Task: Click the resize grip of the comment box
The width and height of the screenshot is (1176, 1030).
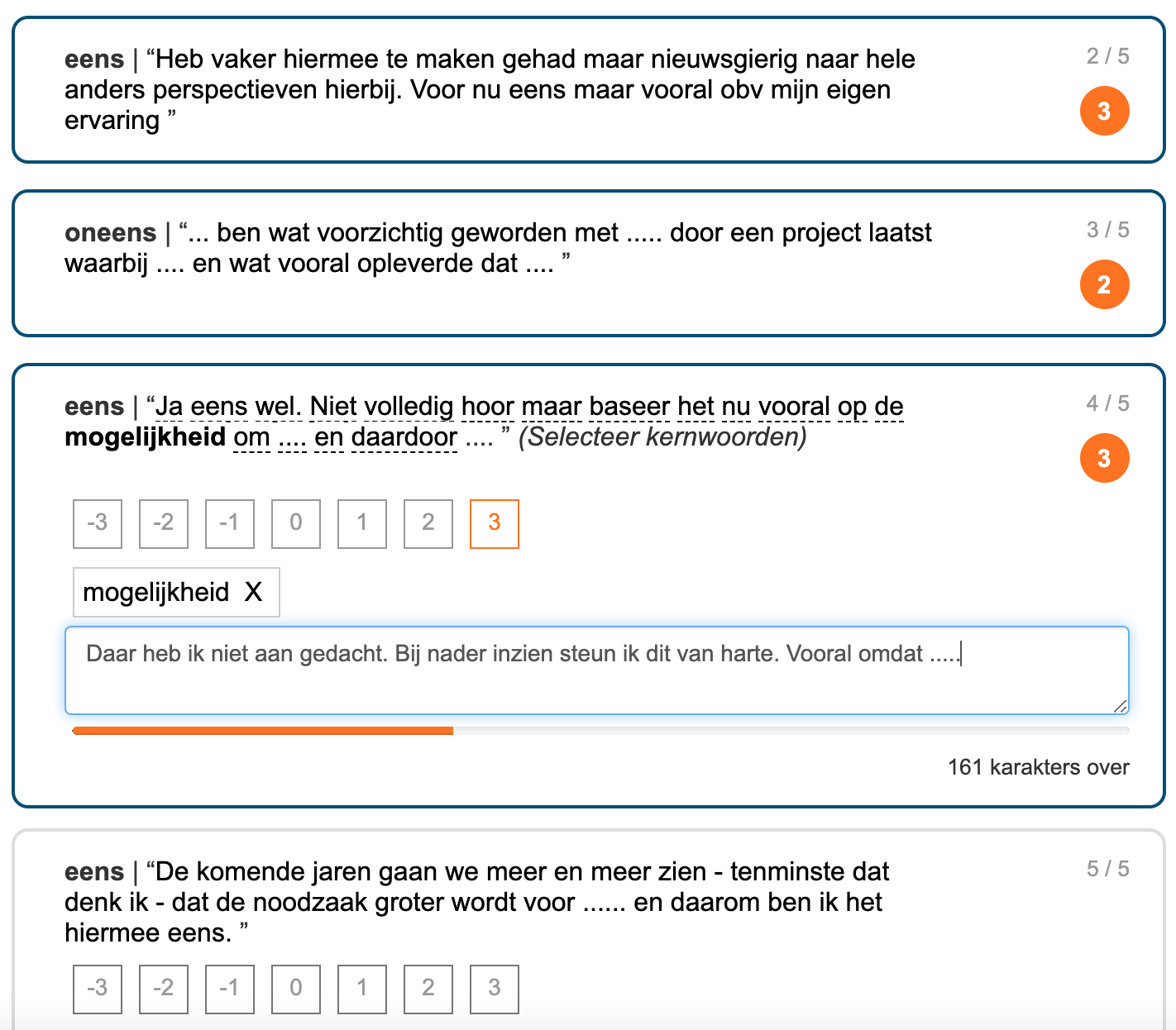Action: (x=1120, y=705)
